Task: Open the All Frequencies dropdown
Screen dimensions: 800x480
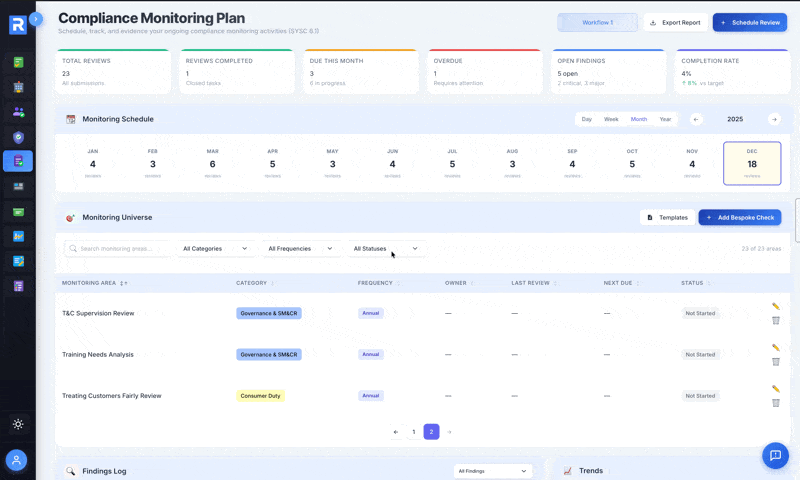Action: point(301,248)
